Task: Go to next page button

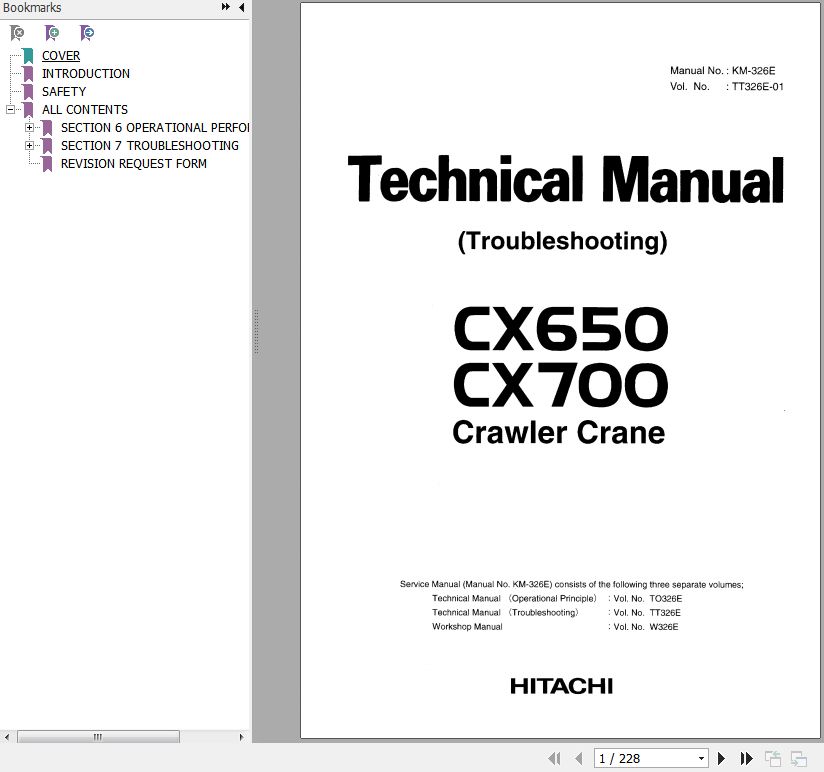Action: coord(722,758)
